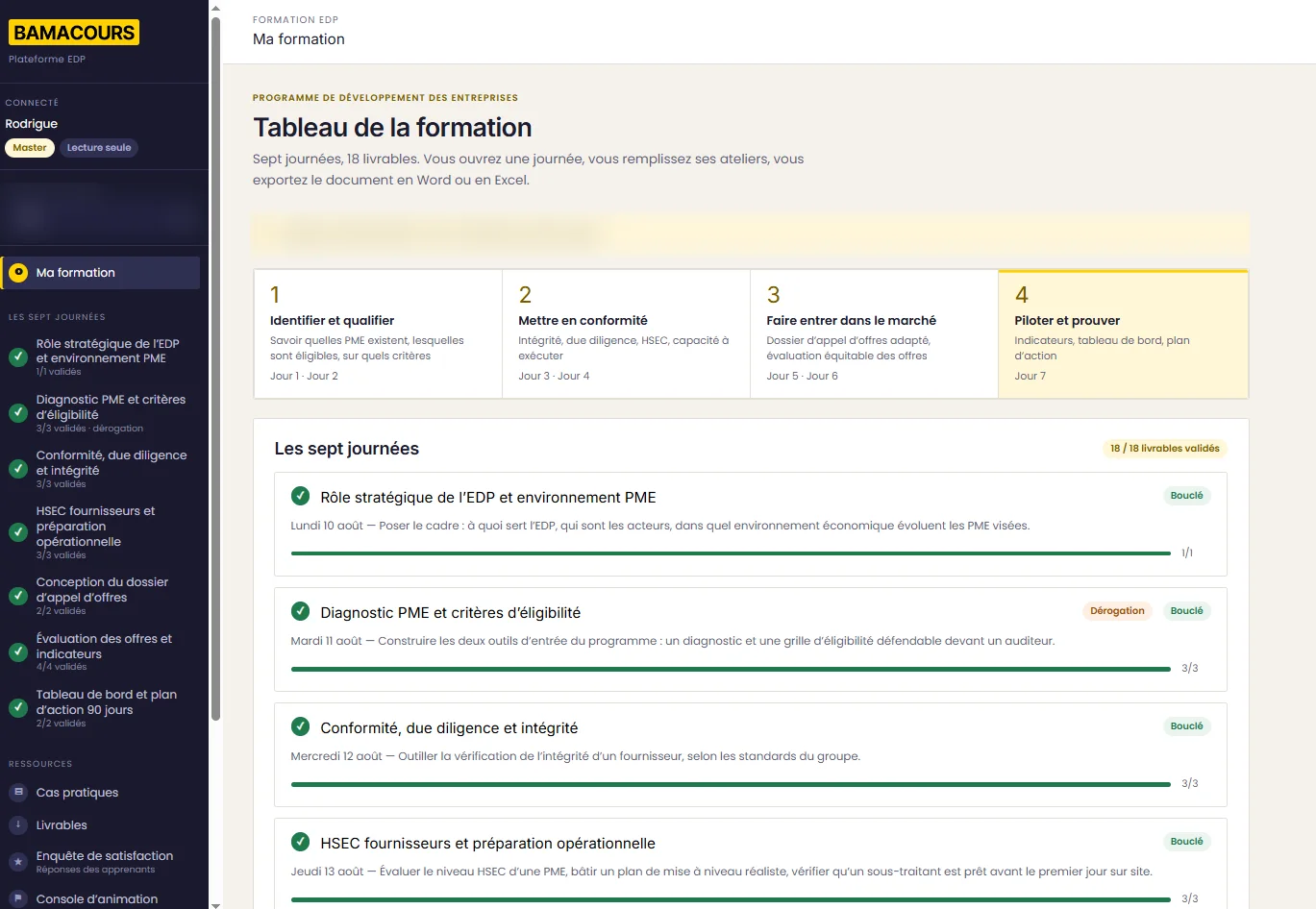Open Console d'animation link
The height and width of the screenshot is (909, 1316).
point(101,899)
